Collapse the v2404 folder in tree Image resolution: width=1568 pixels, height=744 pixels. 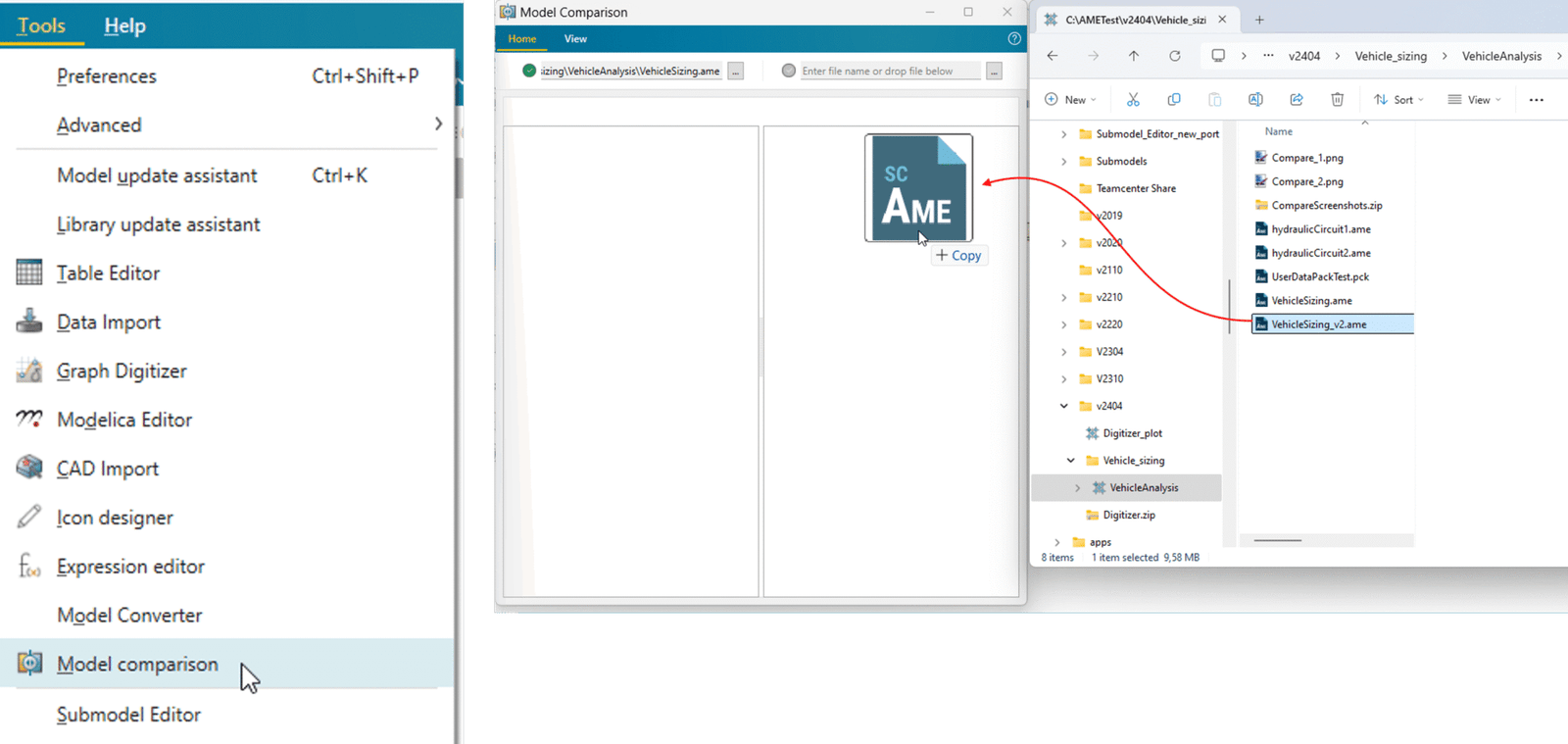(1064, 406)
